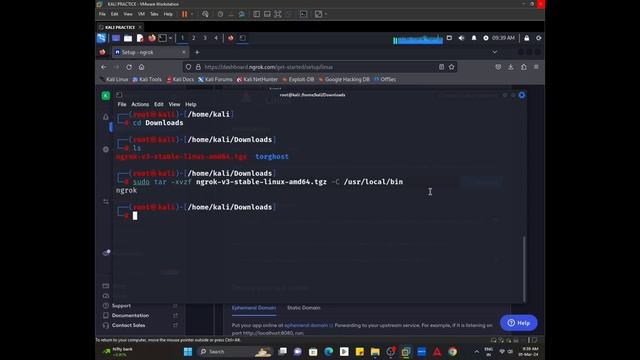The height and width of the screenshot is (360, 640).
Task: Select the Setup - ngrok browser tab
Action: click(x=149, y=52)
